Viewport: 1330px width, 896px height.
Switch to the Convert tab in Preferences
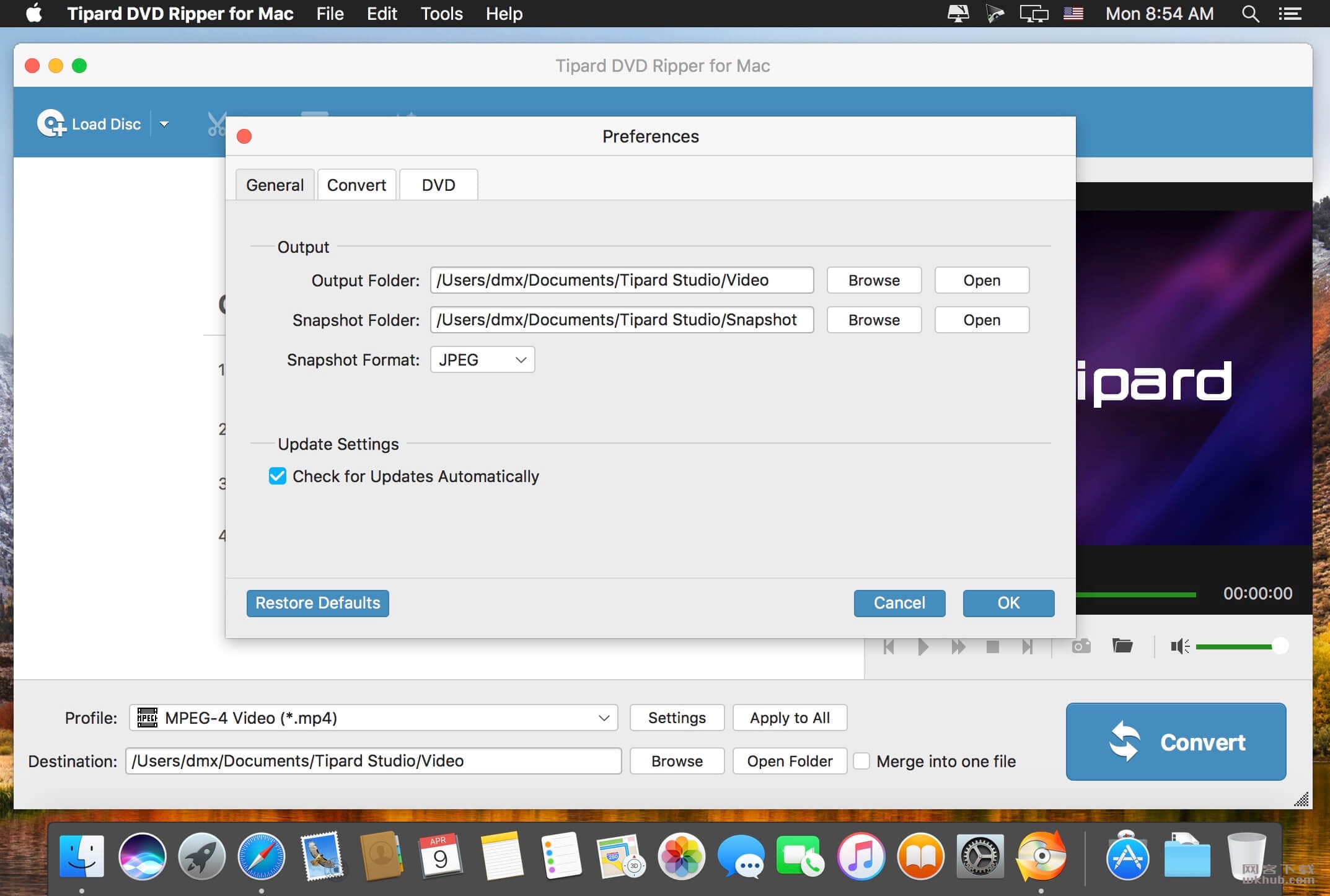356,185
